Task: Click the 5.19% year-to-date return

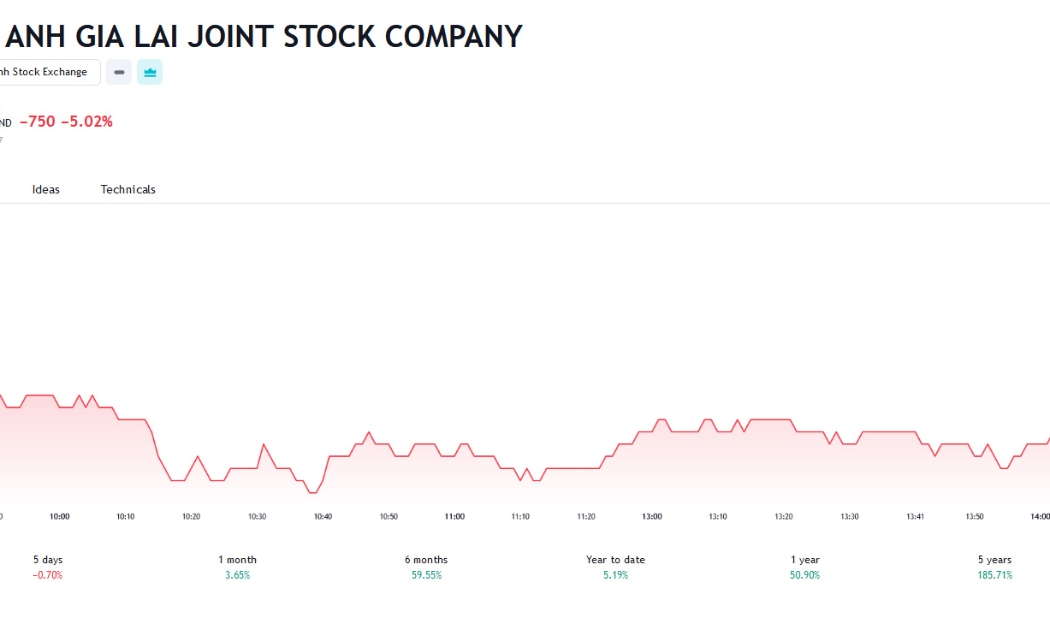Action: 615,575
